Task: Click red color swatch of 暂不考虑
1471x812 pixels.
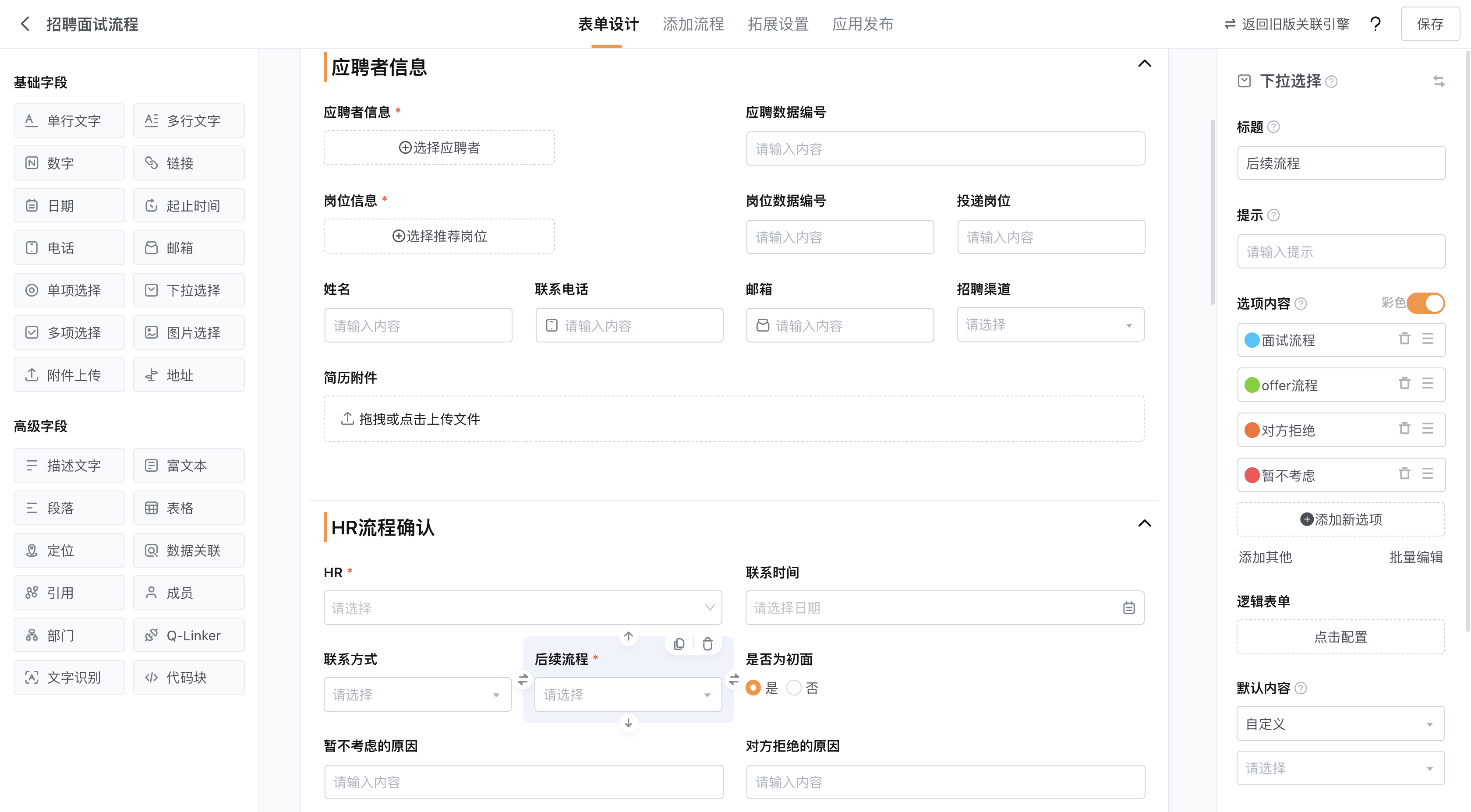Action: point(1252,474)
